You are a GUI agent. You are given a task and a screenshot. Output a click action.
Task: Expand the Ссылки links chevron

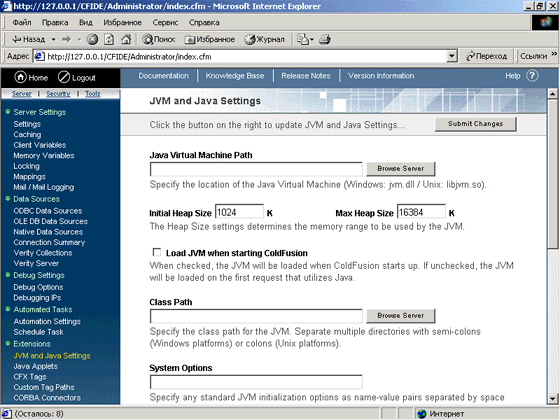click(554, 54)
